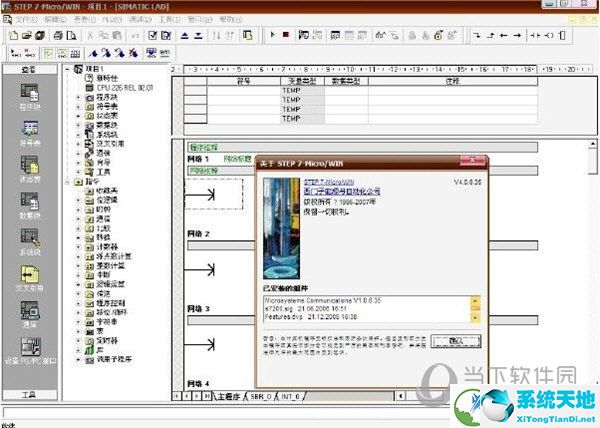The width and height of the screenshot is (600, 428).
Task: Click the Compile toolbar icon
Action: click(153, 36)
